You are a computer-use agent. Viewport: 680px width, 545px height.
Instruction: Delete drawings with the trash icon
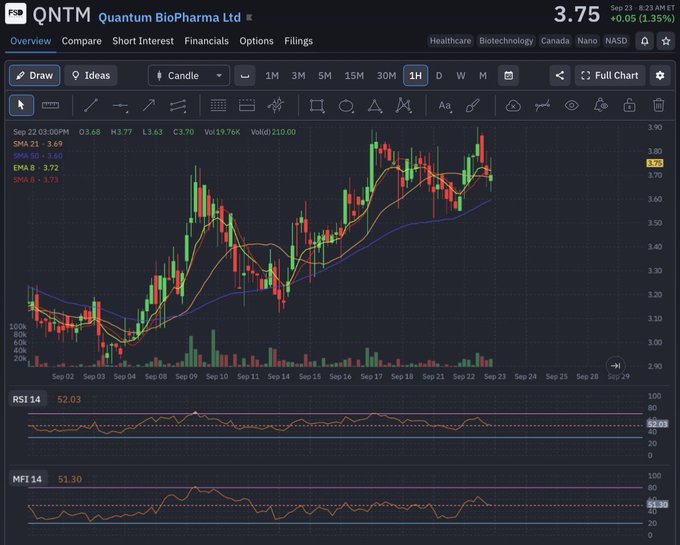pyautogui.click(x=658, y=105)
